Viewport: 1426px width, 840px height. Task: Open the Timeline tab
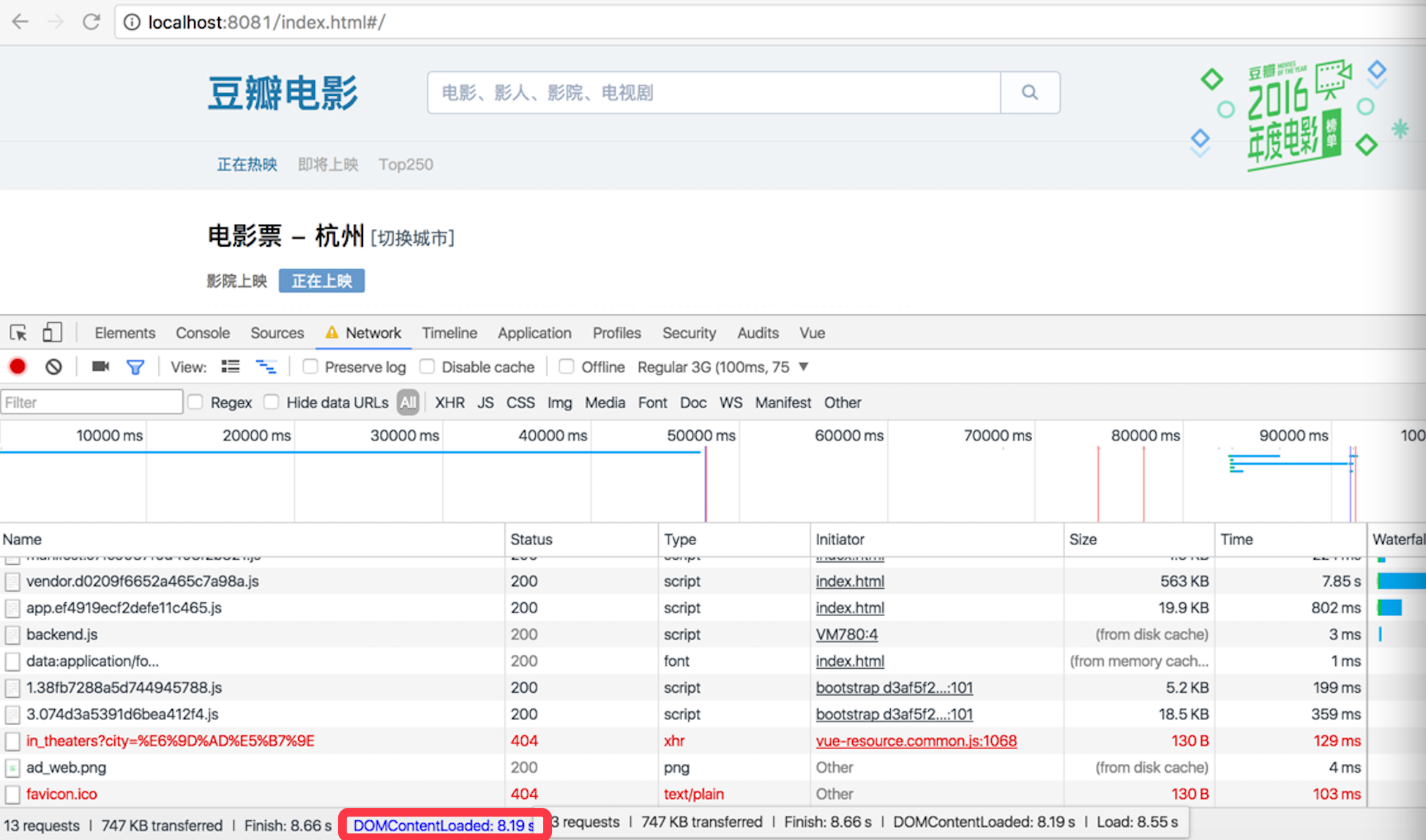click(449, 333)
